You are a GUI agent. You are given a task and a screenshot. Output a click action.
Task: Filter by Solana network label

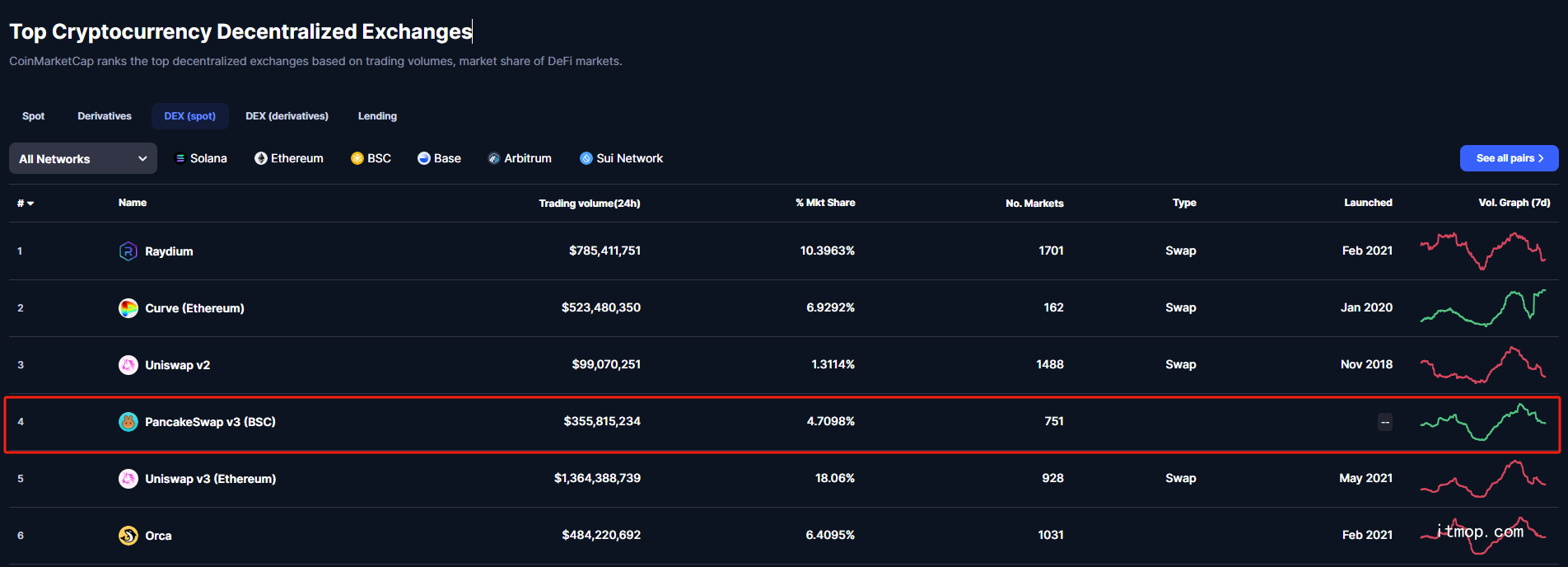tap(208, 158)
